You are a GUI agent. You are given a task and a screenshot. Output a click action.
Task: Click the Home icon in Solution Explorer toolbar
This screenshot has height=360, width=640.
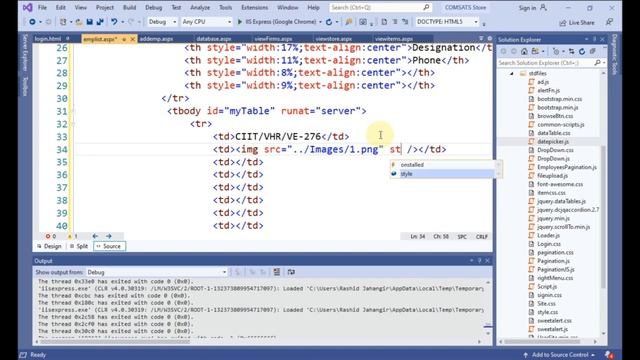(524, 51)
